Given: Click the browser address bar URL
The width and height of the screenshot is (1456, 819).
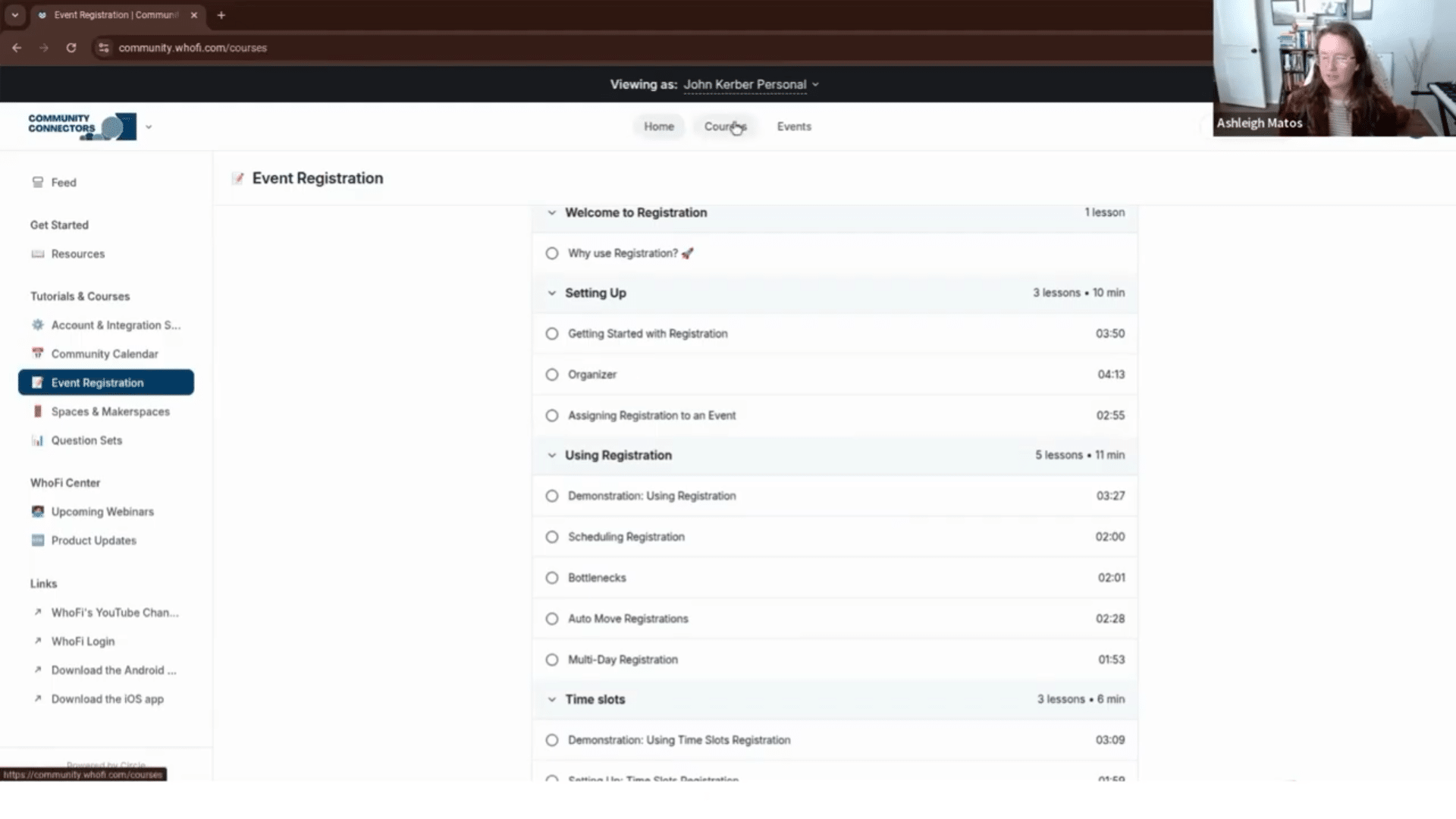Looking at the screenshot, I should 193,48.
